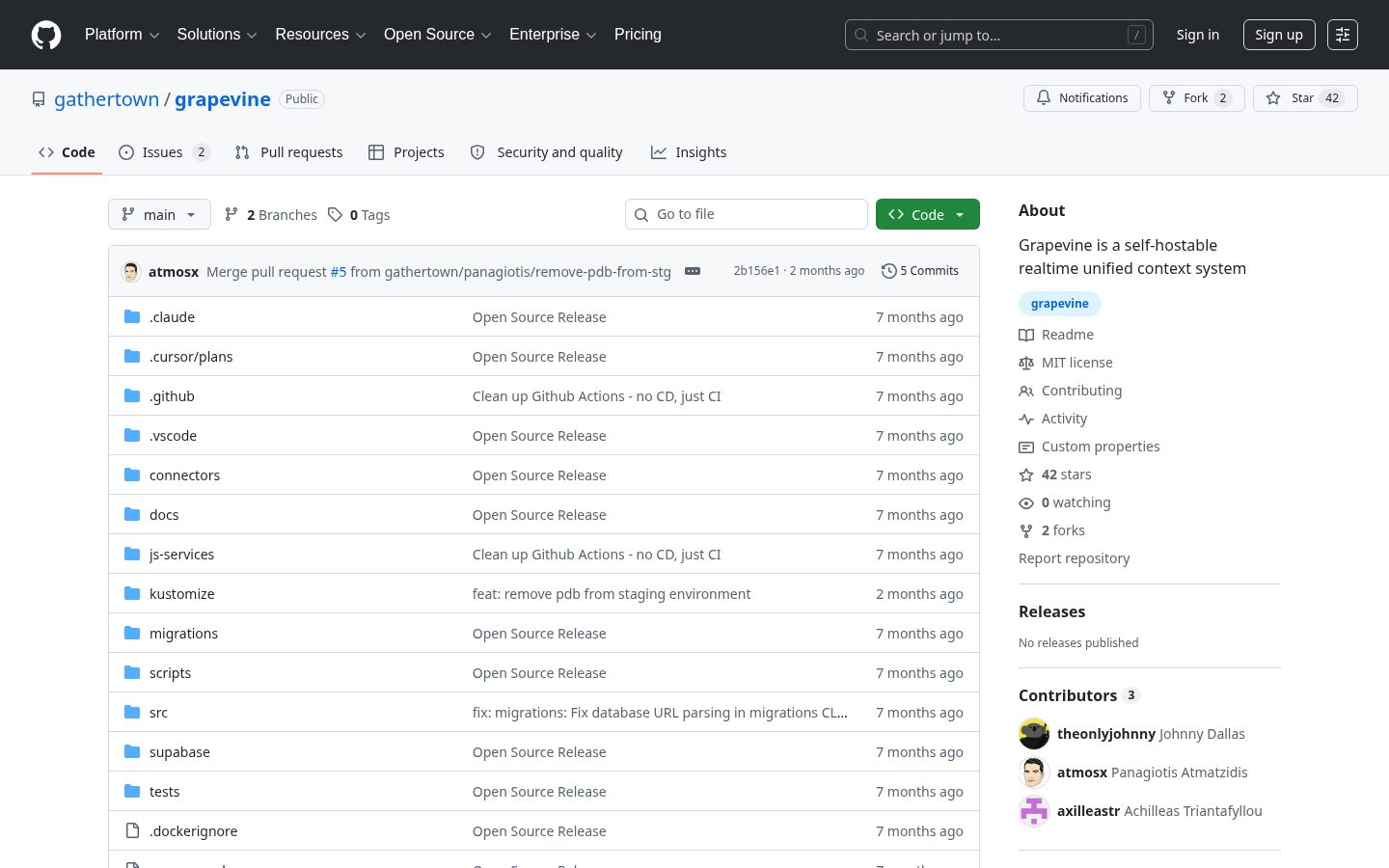Open the tests folder

164,792
